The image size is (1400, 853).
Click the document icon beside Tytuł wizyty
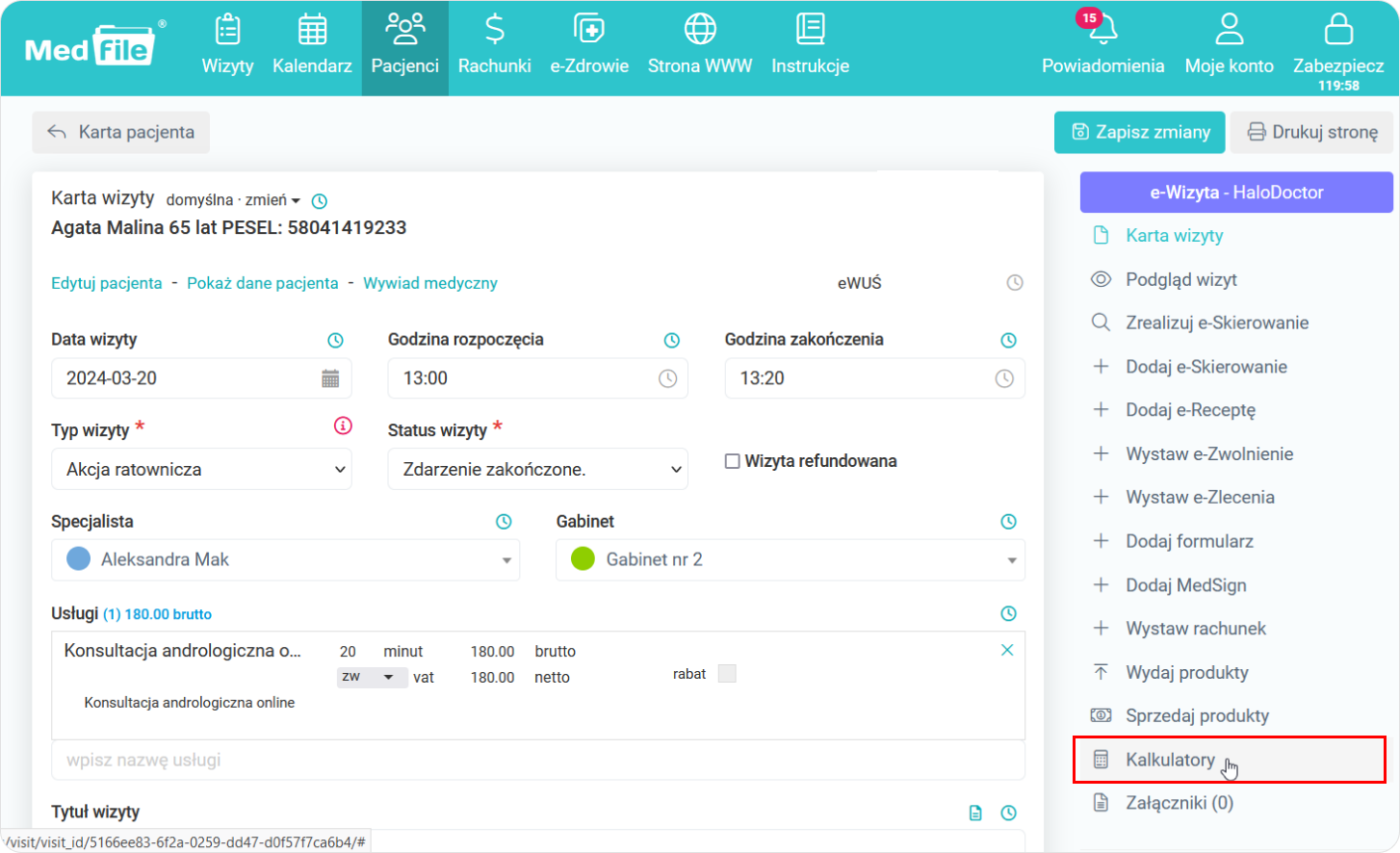click(975, 813)
